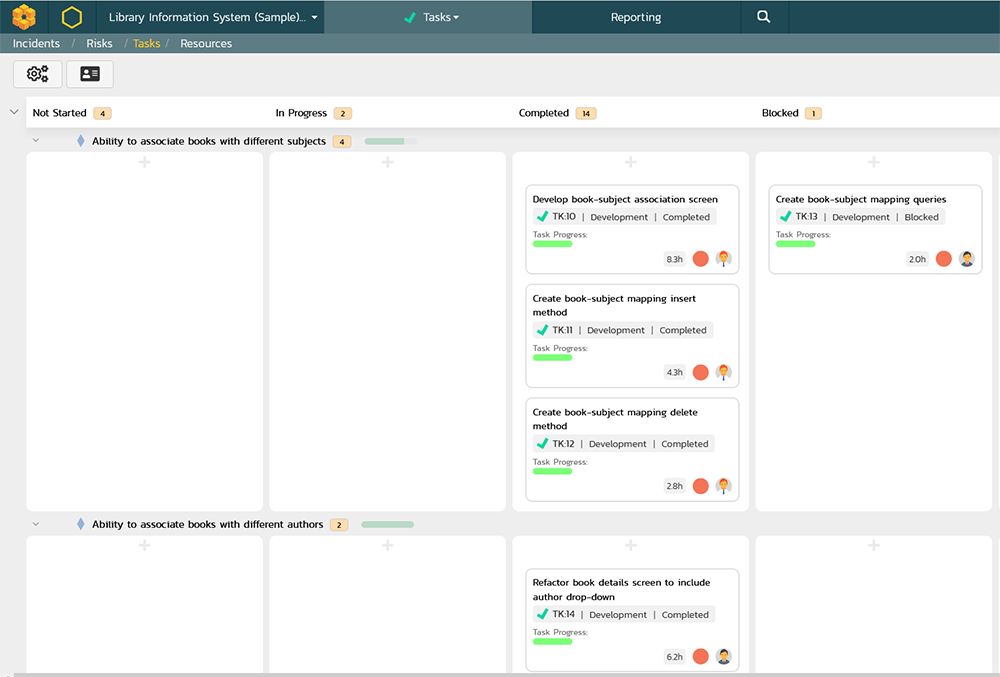
Task: Open the Resources link
Action: [x=206, y=44]
